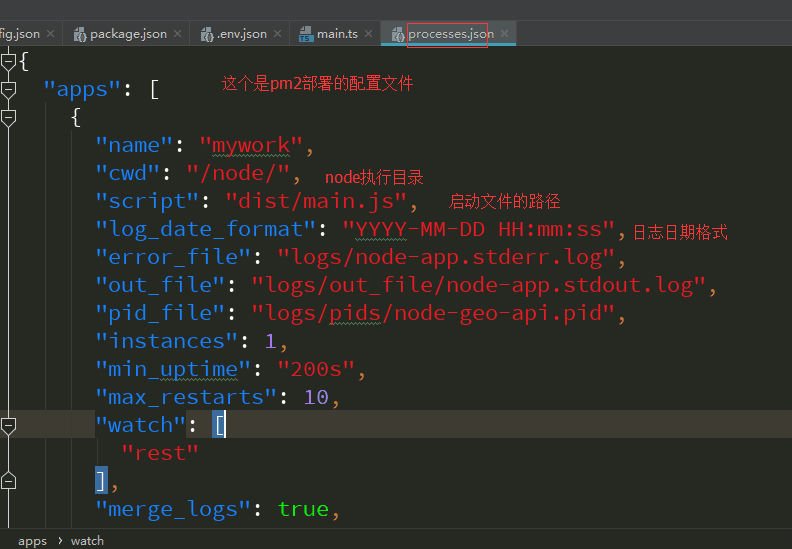Switch to the package.json tab
The height and width of the screenshot is (549, 792).
128,34
